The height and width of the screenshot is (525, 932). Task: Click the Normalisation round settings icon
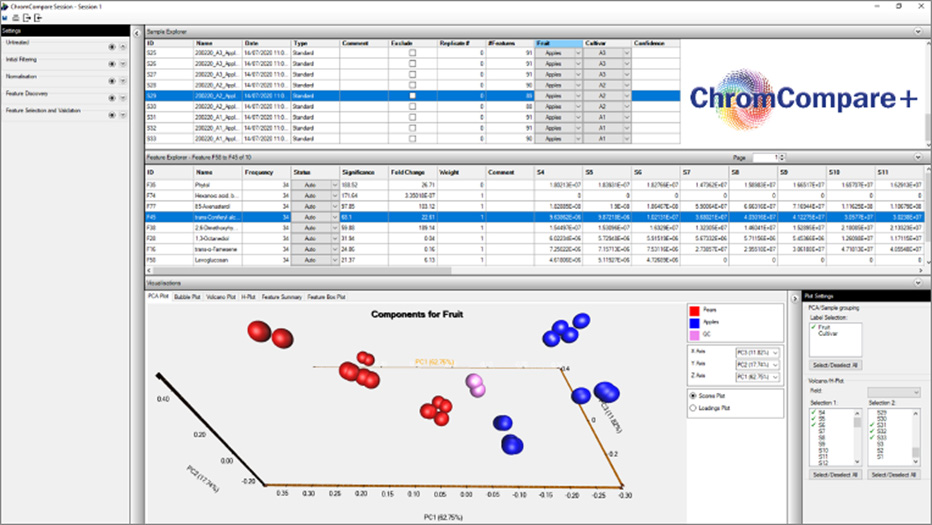click(112, 80)
